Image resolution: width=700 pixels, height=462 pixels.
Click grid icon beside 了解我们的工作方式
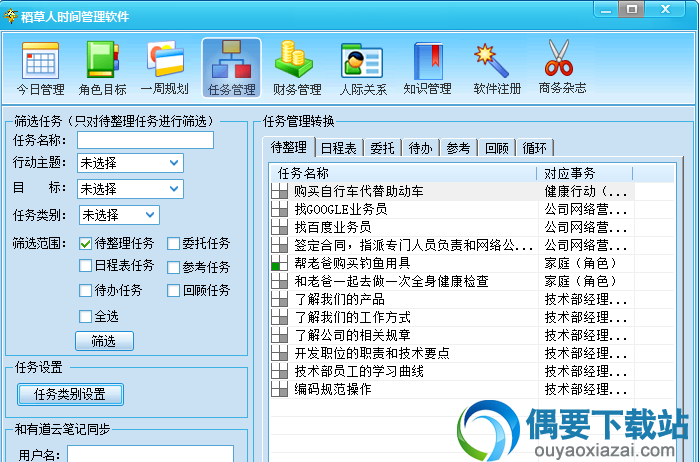tap(279, 317)
